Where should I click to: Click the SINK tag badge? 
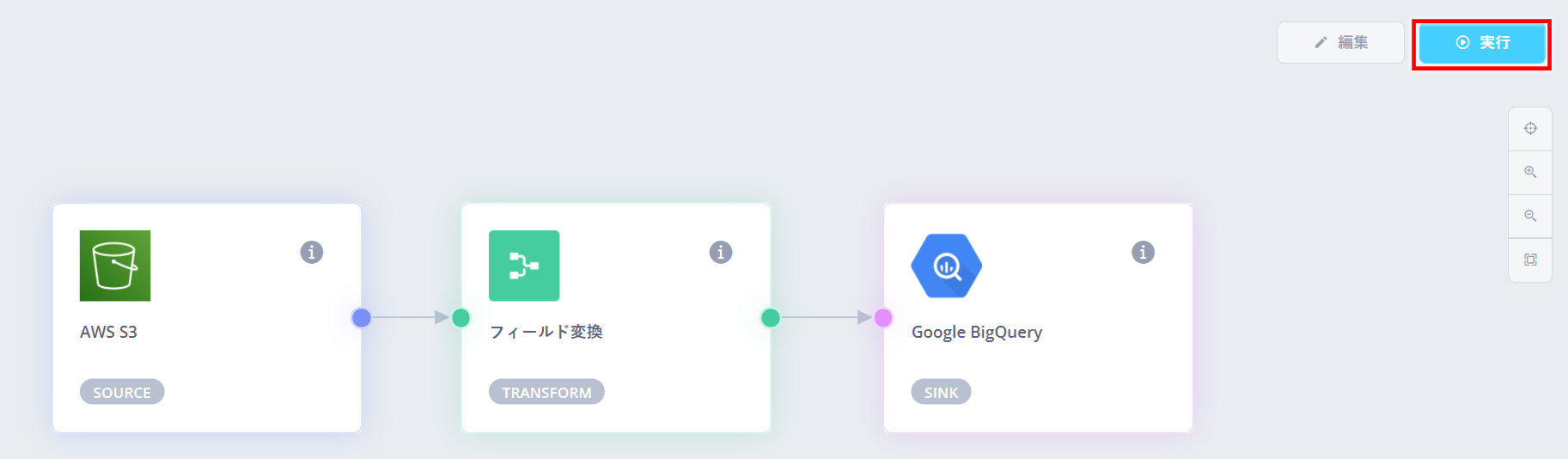coord(941,392)
